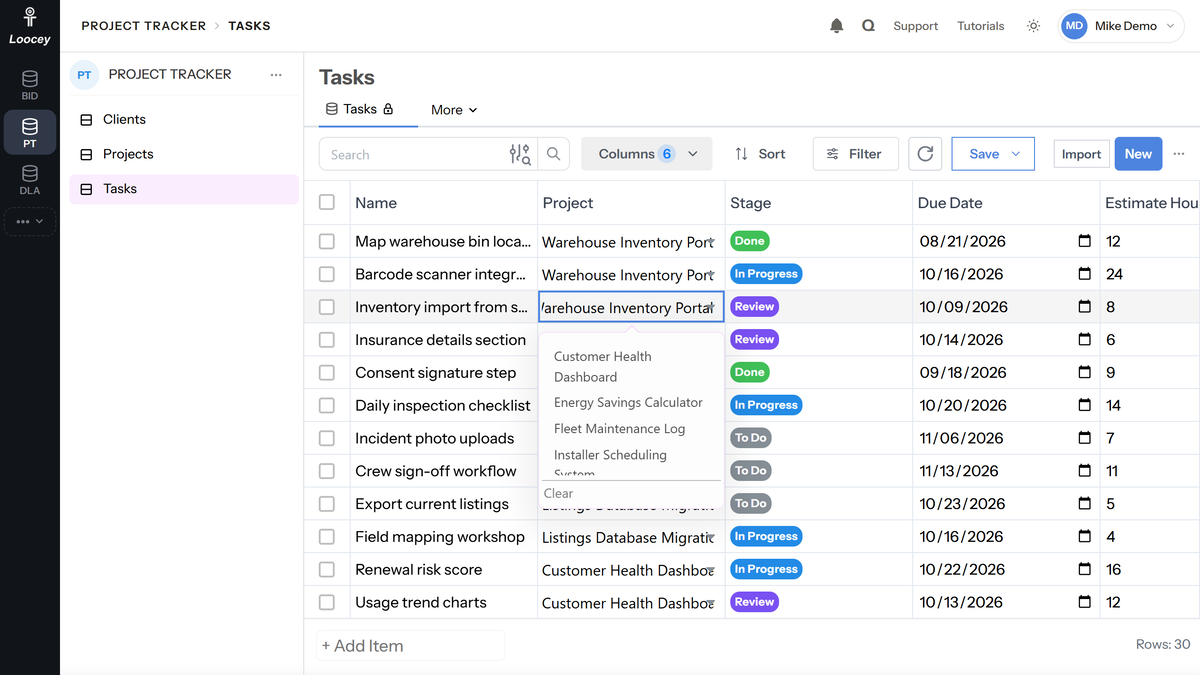
Task: Open the Mike Demo account menu
Action: coord(1121,26)
